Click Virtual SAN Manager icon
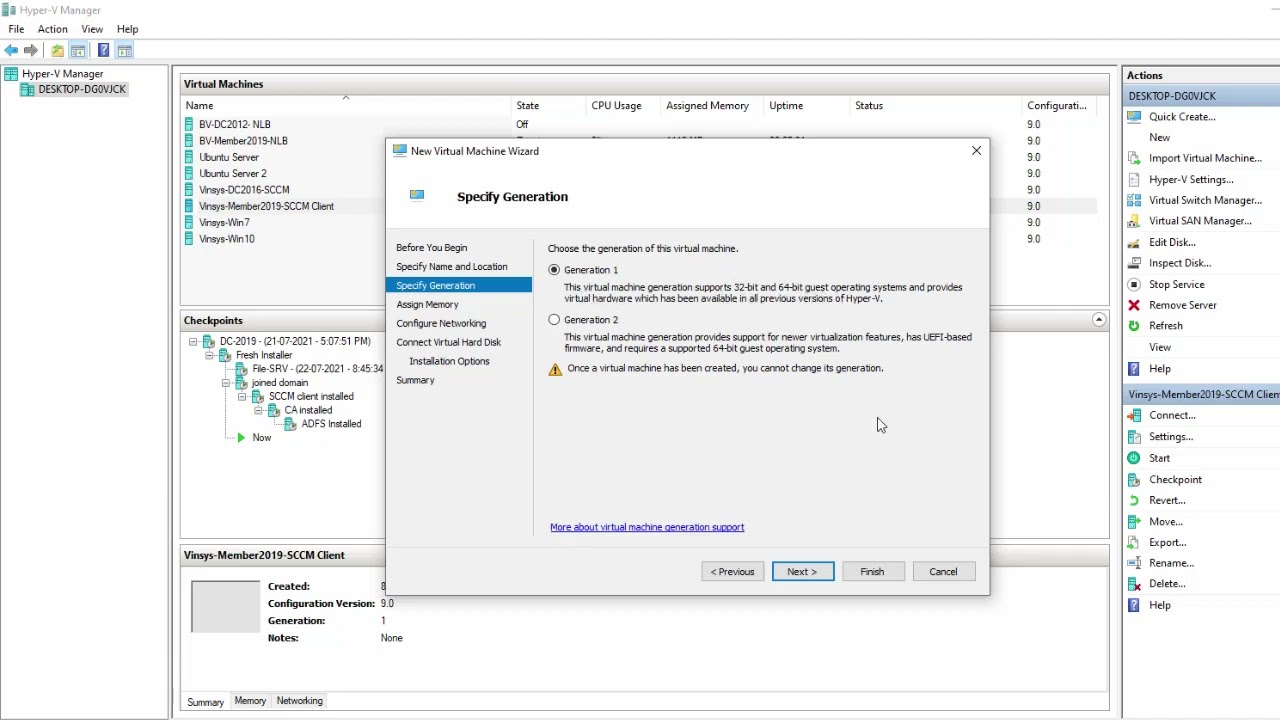The image size is (1280, 720). pos(1134,221)
